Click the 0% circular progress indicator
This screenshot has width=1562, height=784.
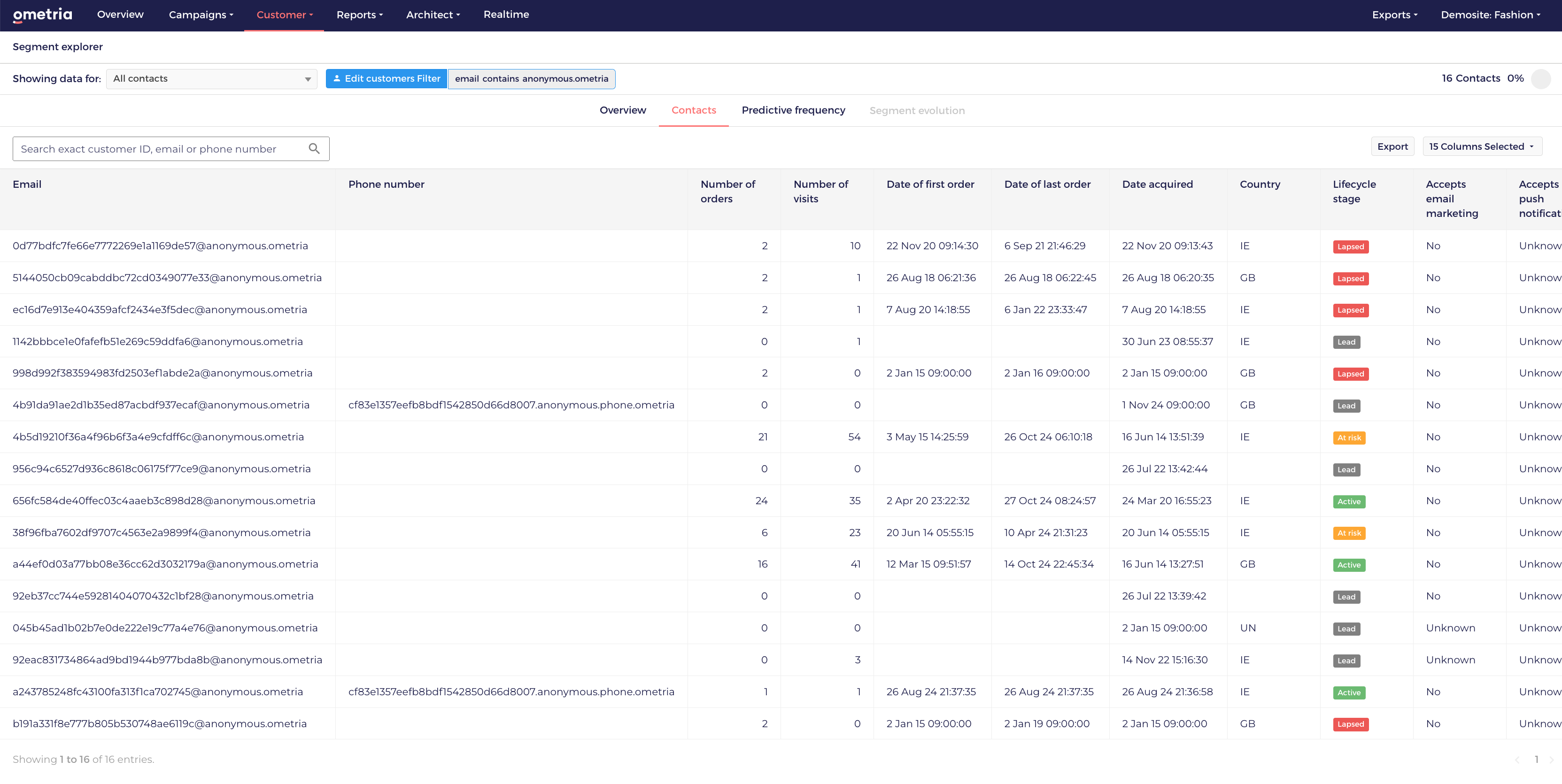(1541, 79)
